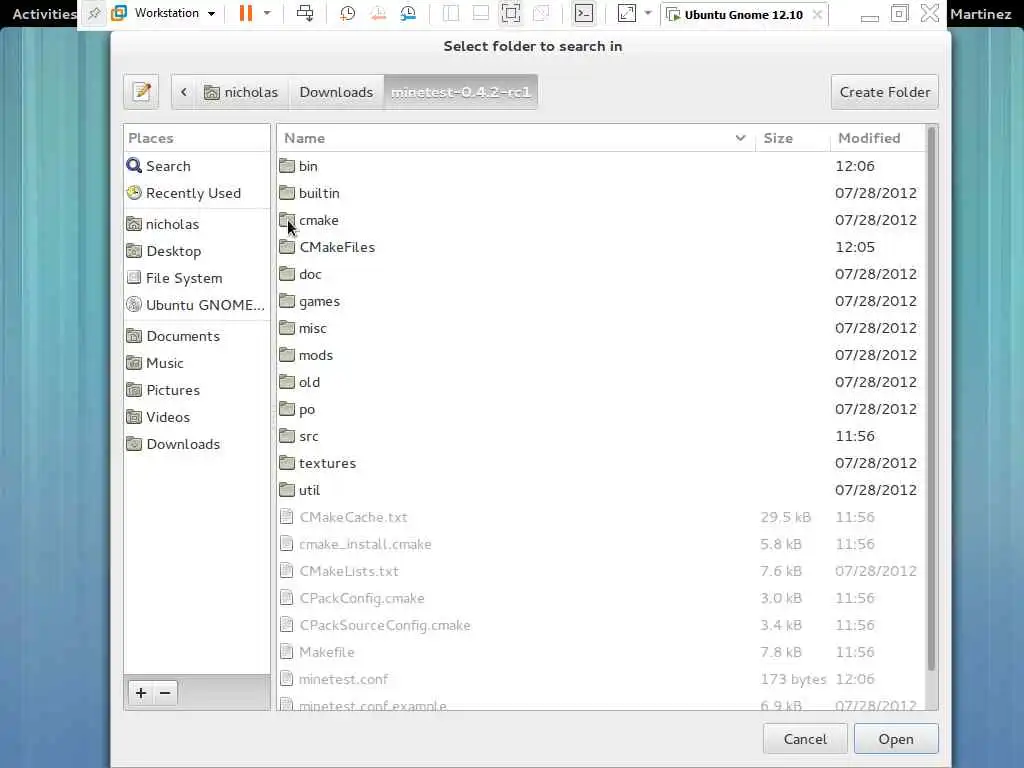
Task: Select Music in Places sidebar
Action: (x=197, y=363)
